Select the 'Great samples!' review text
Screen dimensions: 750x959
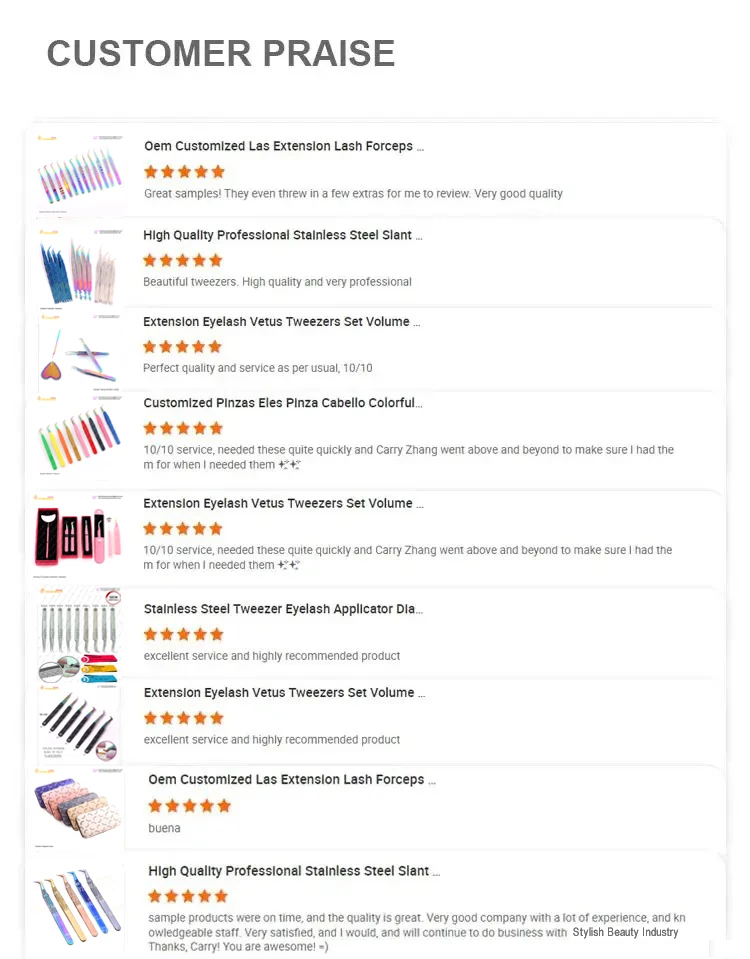click(x=353, y=194)
